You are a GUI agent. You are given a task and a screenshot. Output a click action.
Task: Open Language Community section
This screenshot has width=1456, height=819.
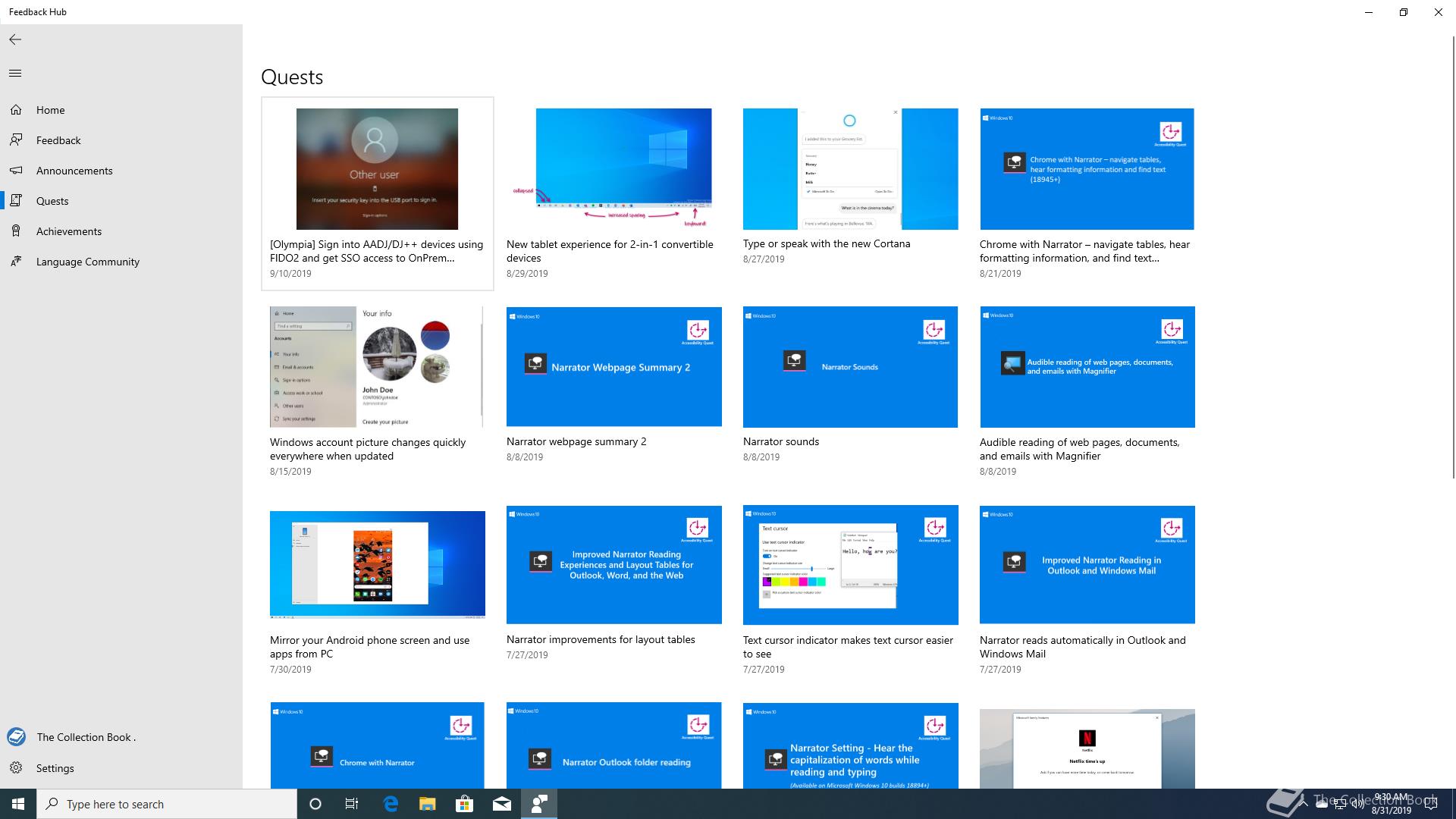[121, 262]
